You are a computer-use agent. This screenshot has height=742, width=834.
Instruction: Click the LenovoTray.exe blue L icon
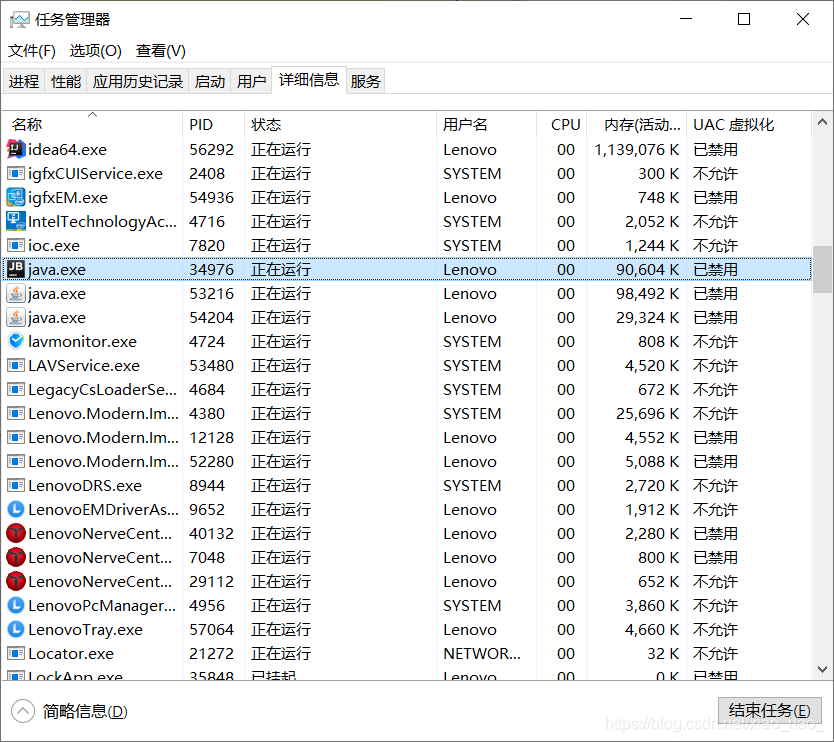pos(16,629)
